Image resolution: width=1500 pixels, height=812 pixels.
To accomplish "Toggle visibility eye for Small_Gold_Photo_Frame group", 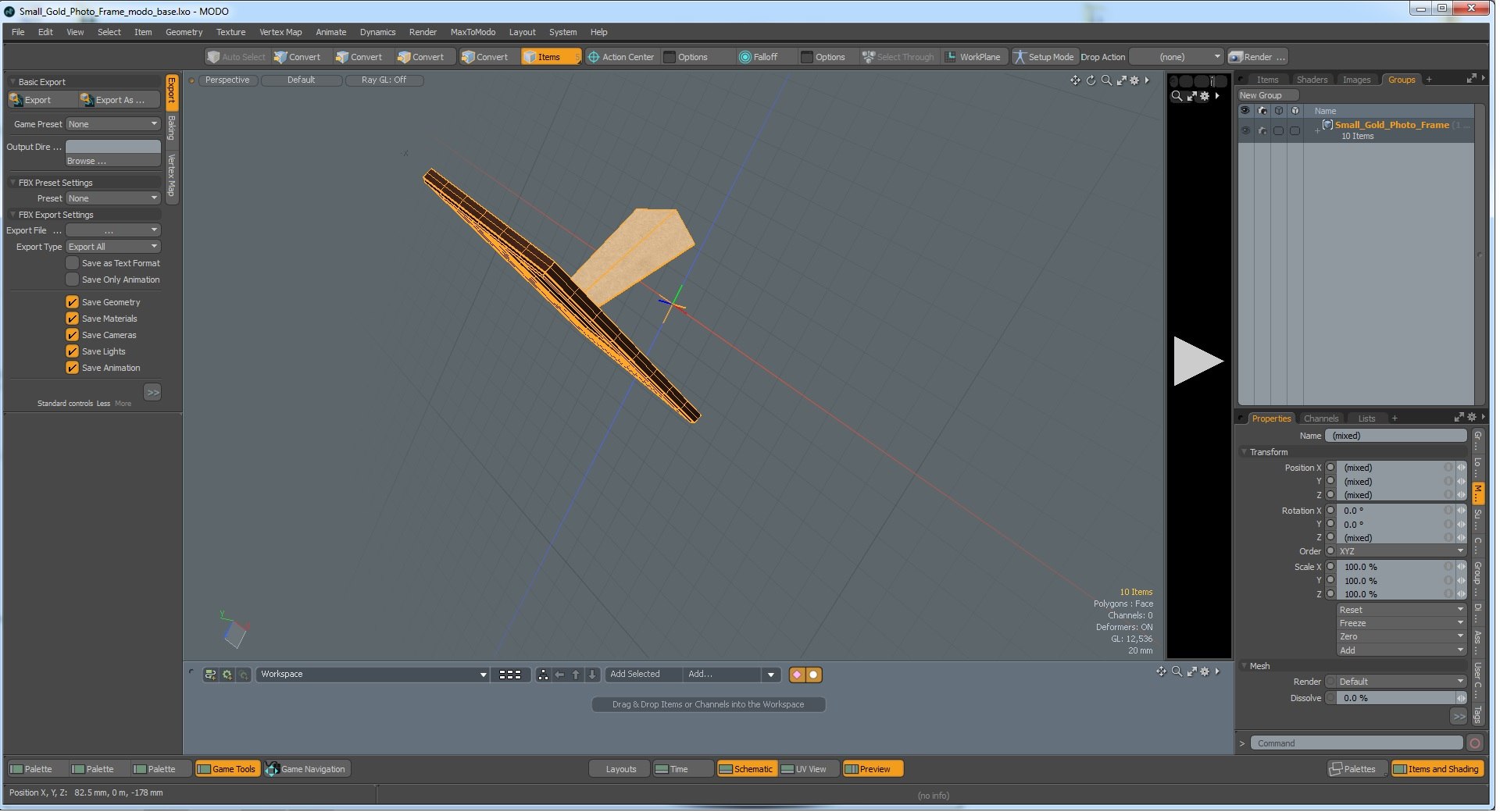I will pos(1245,130).
